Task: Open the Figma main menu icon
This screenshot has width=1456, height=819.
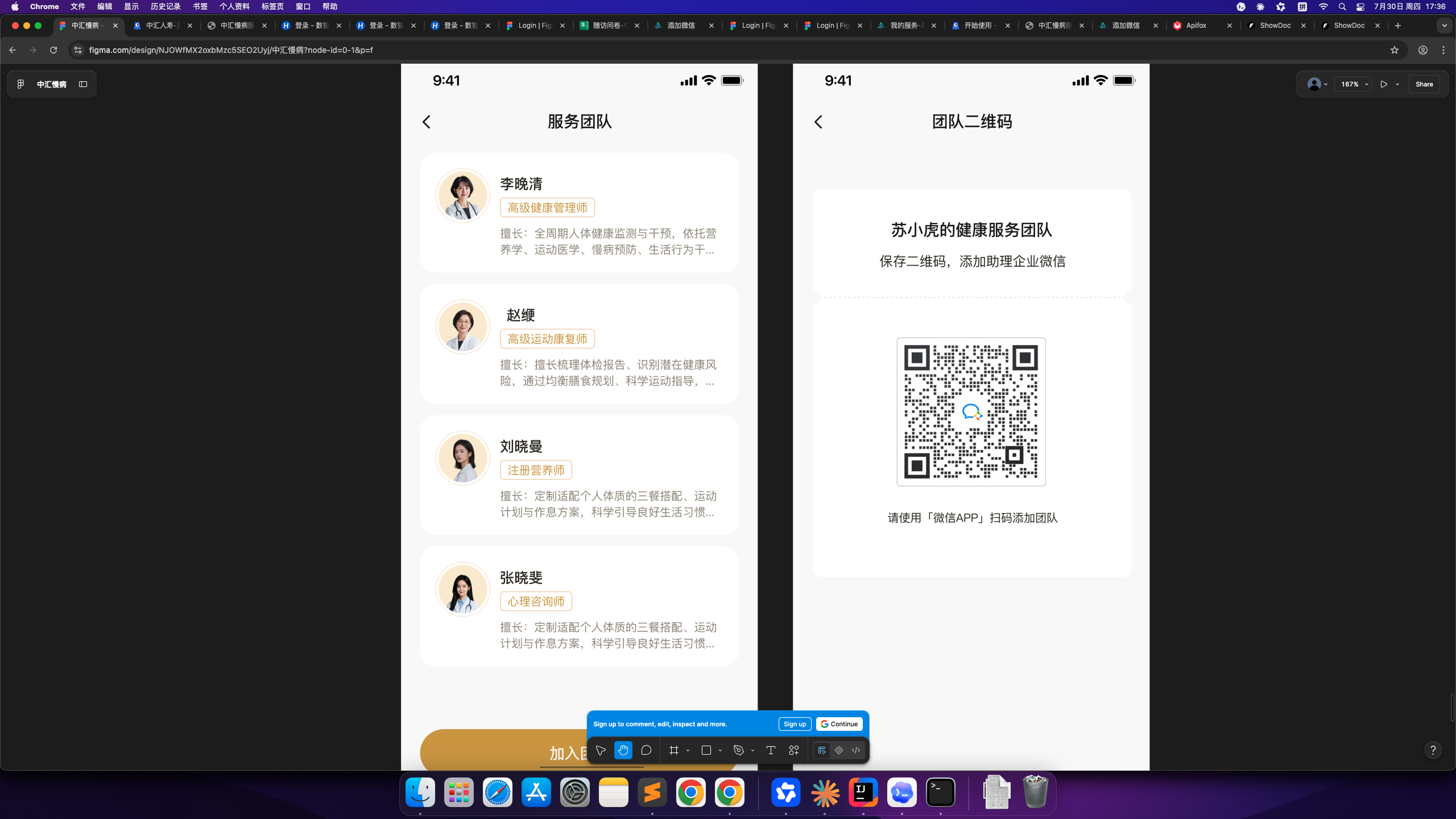Action: [20, 84]
